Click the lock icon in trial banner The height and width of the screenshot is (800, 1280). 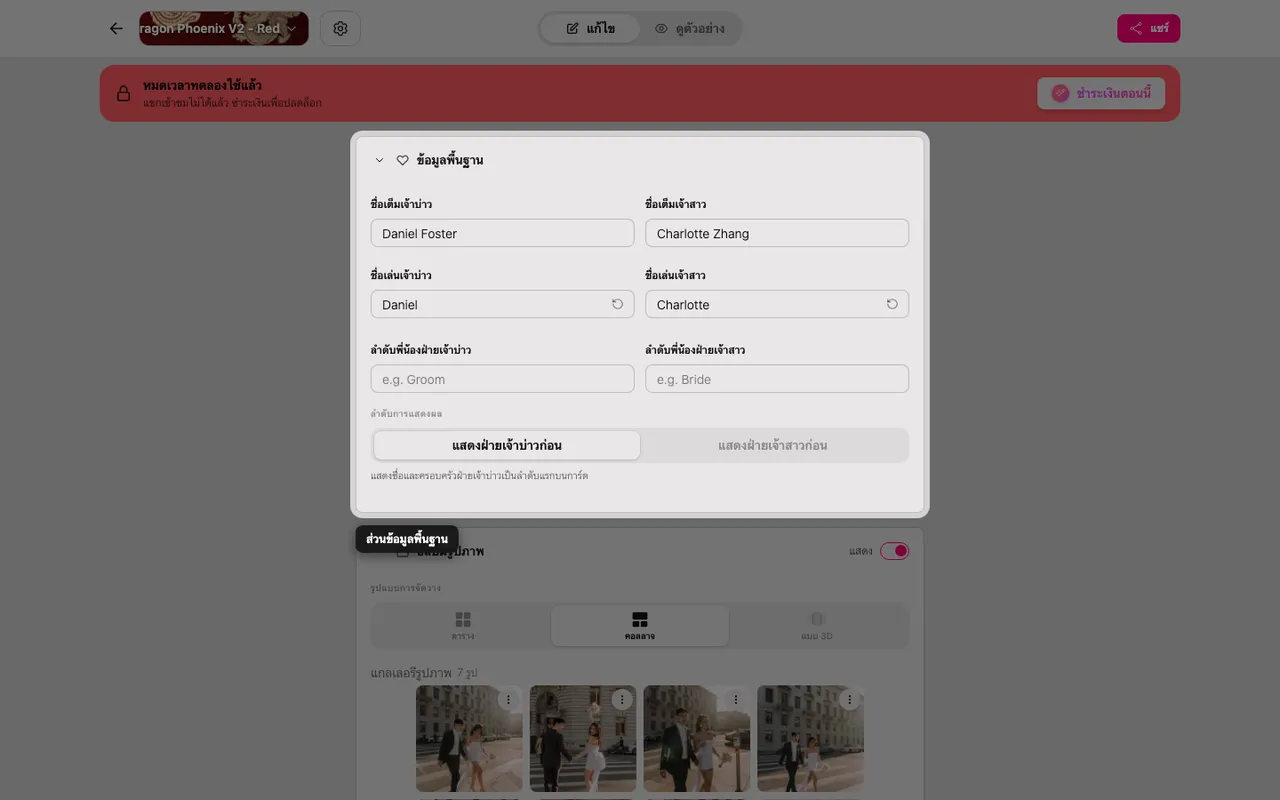123,93
